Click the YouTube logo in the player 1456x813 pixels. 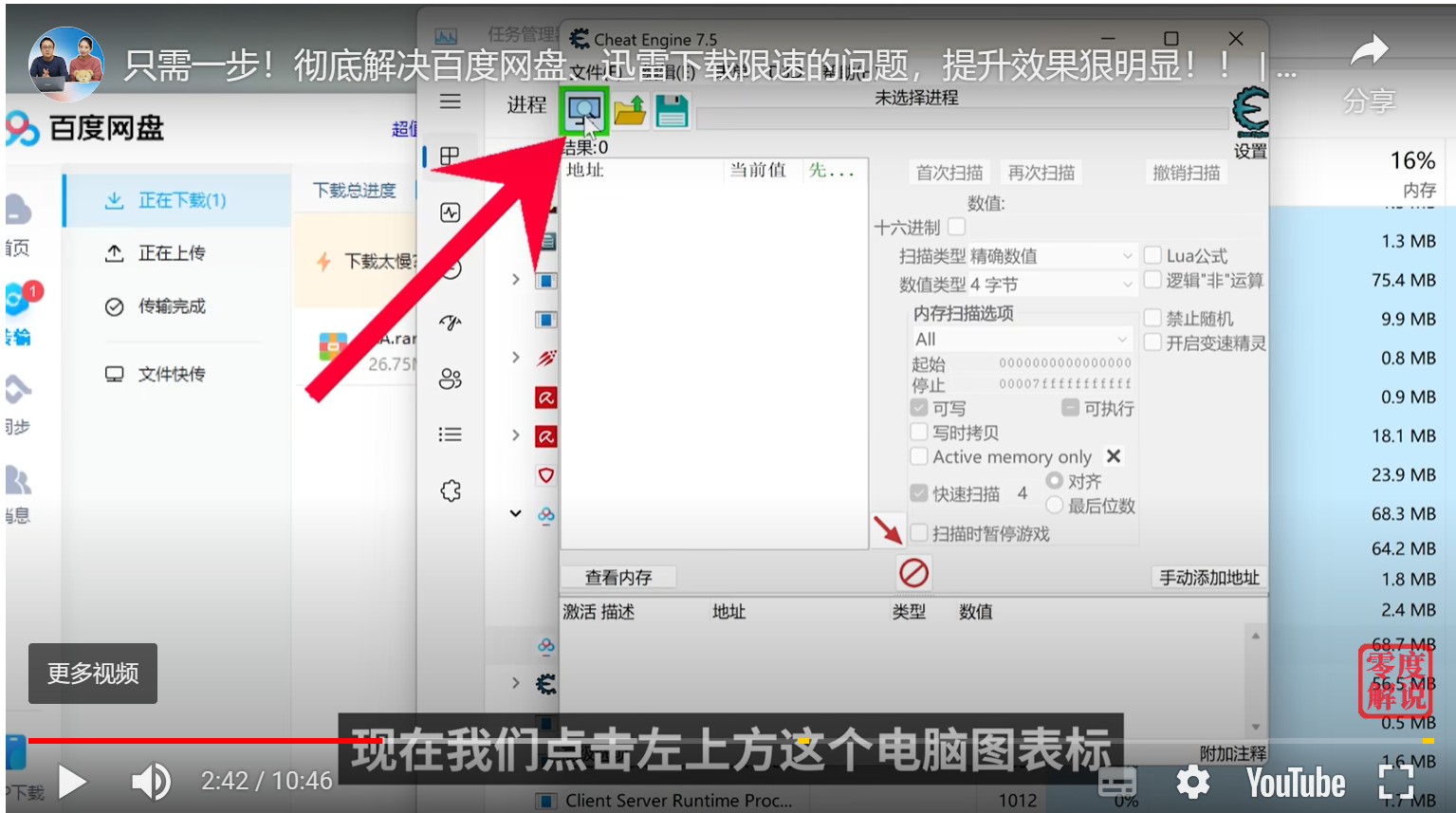coord(1296,784)
